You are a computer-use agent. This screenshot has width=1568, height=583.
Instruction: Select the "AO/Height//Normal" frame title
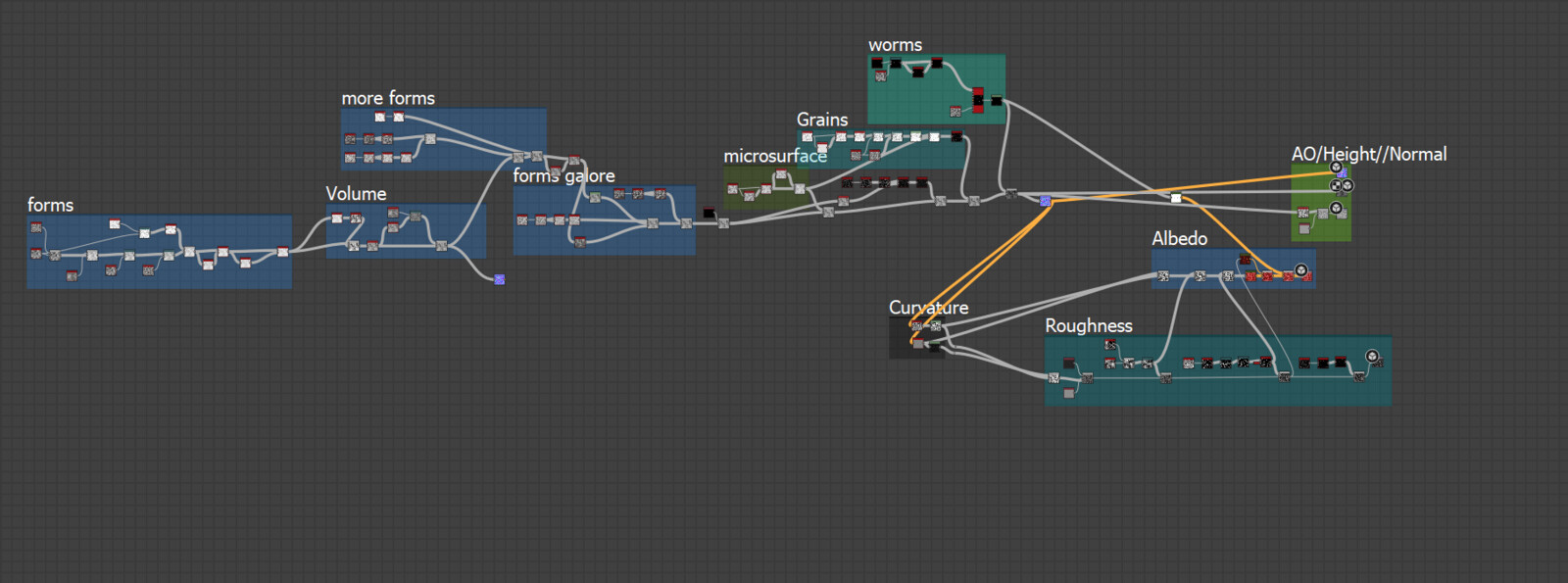[1369, 154]
